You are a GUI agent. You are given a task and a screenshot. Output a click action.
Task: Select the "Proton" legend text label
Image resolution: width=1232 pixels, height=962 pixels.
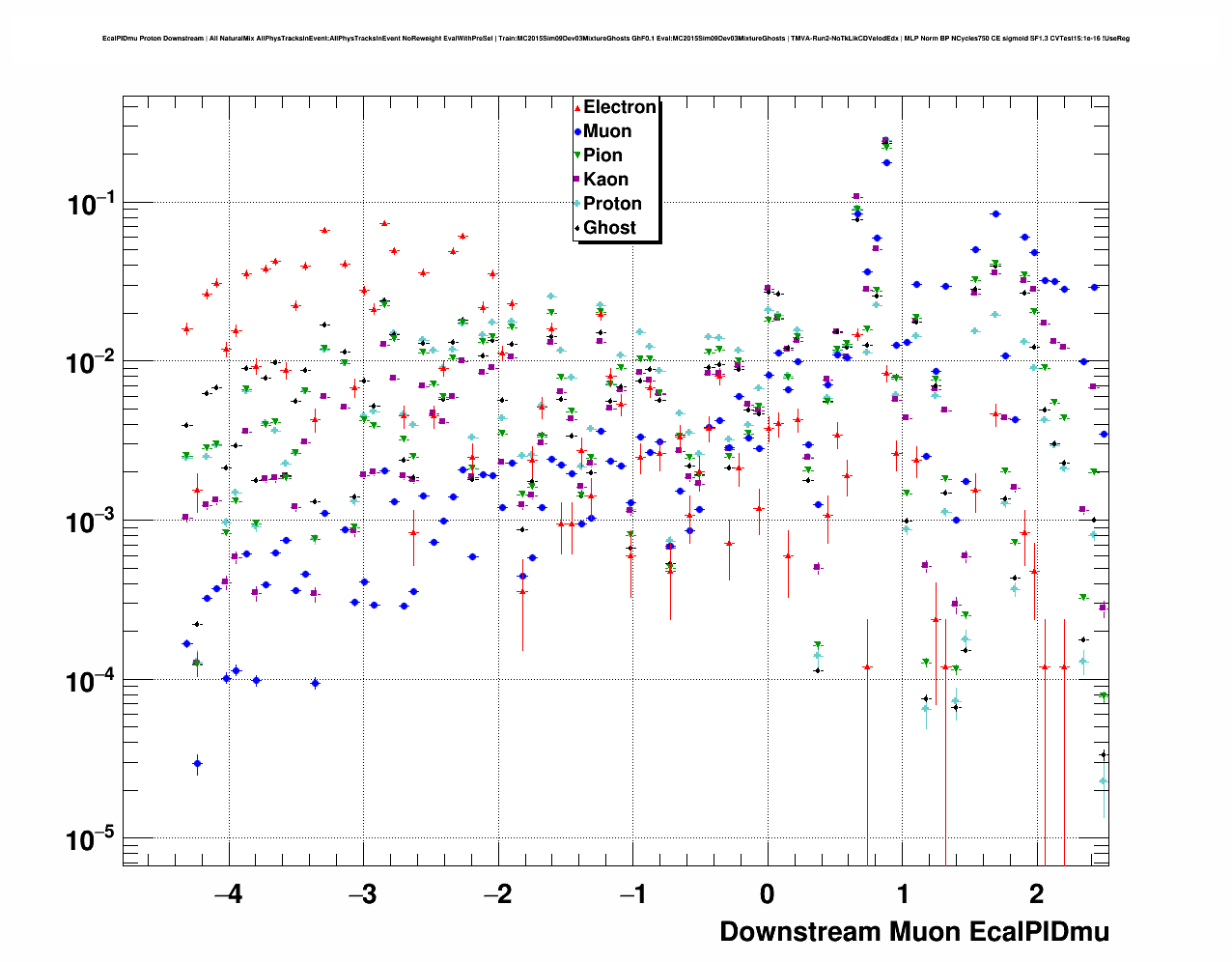[612, 204]
